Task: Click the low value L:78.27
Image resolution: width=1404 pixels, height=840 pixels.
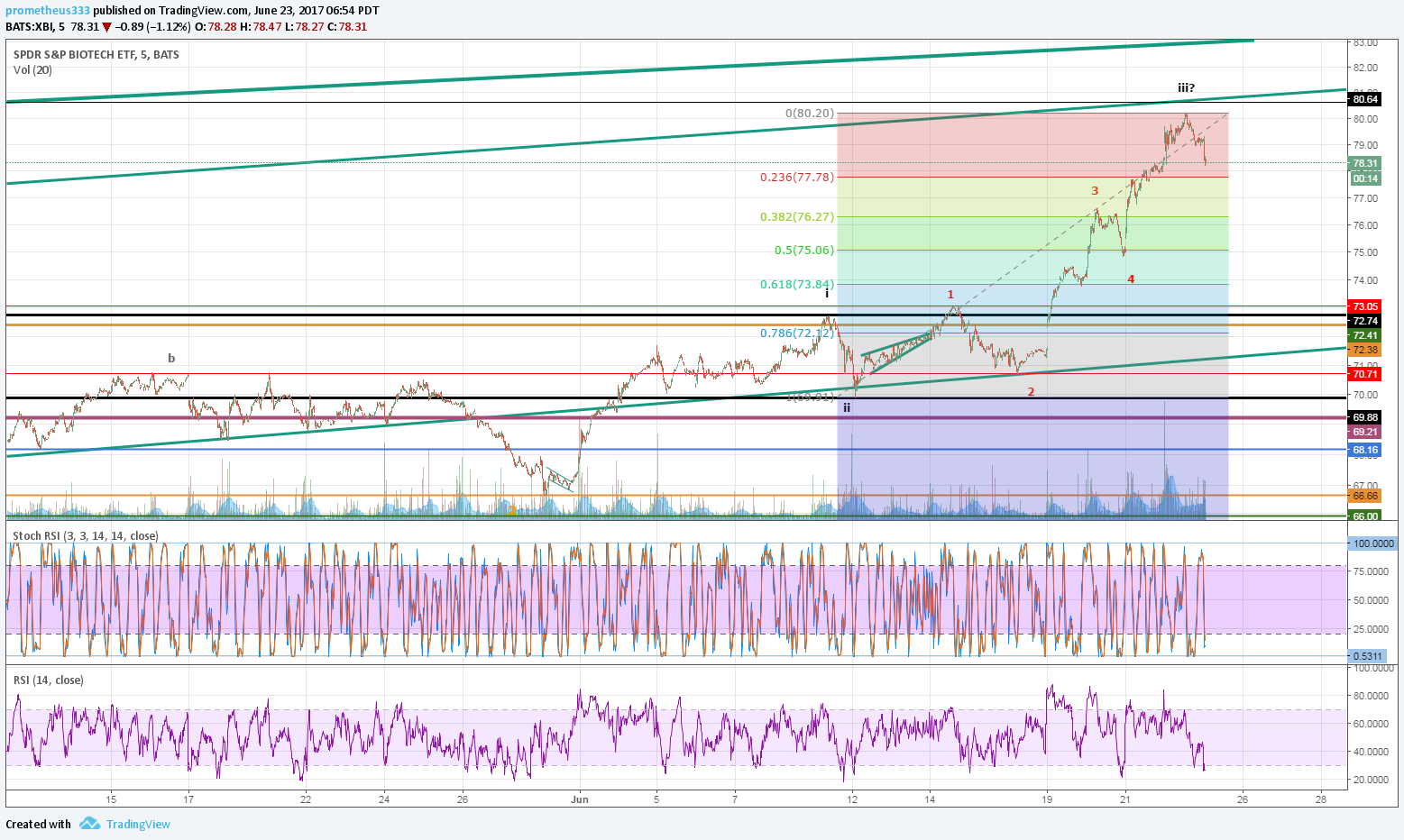Action: (305, 27)
